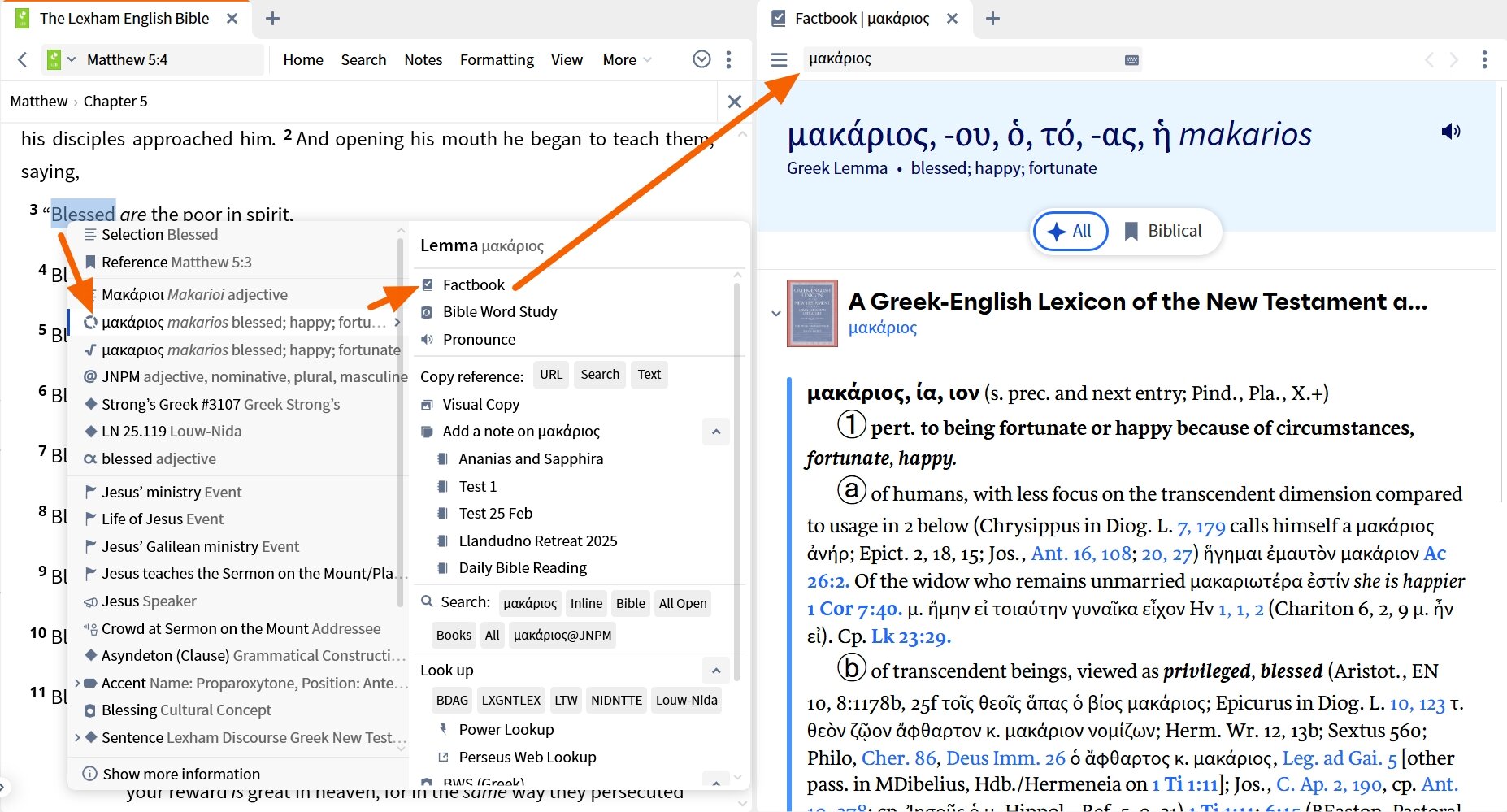
Task: Open the Home menu
Action: [303, 59]
